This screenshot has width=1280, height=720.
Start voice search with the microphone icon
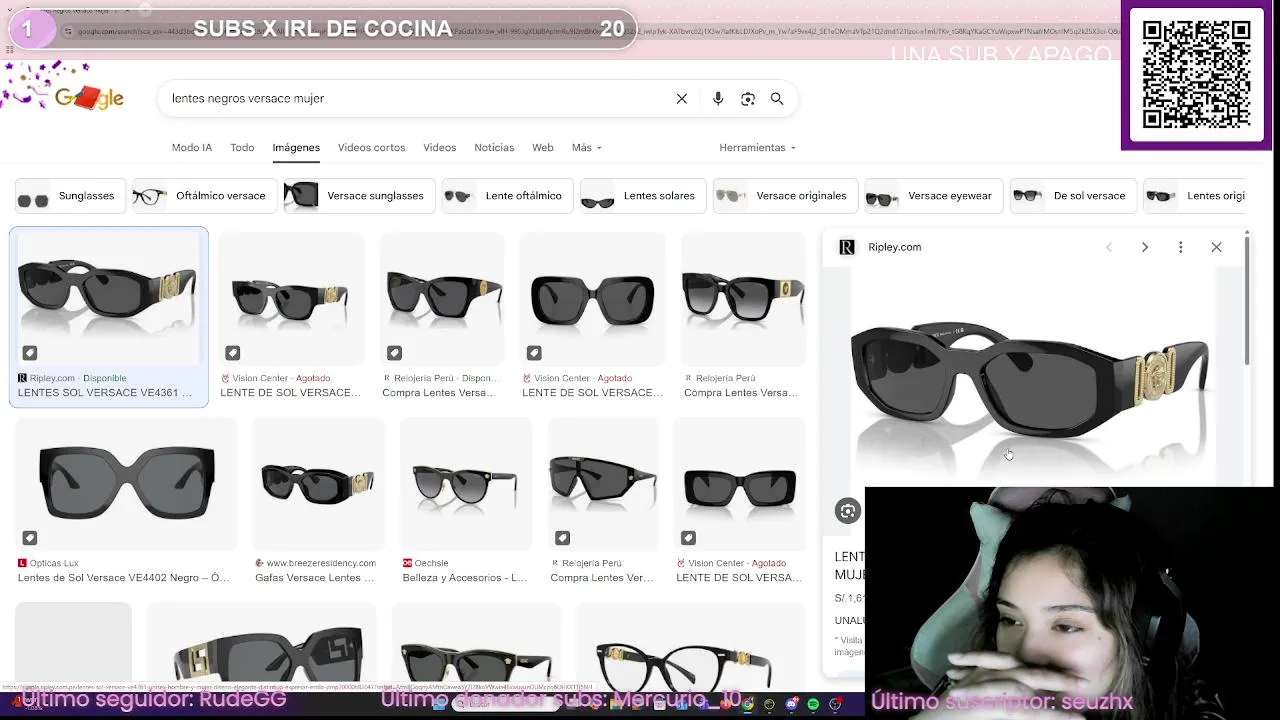pyautogui.click(x=718, y=99)
